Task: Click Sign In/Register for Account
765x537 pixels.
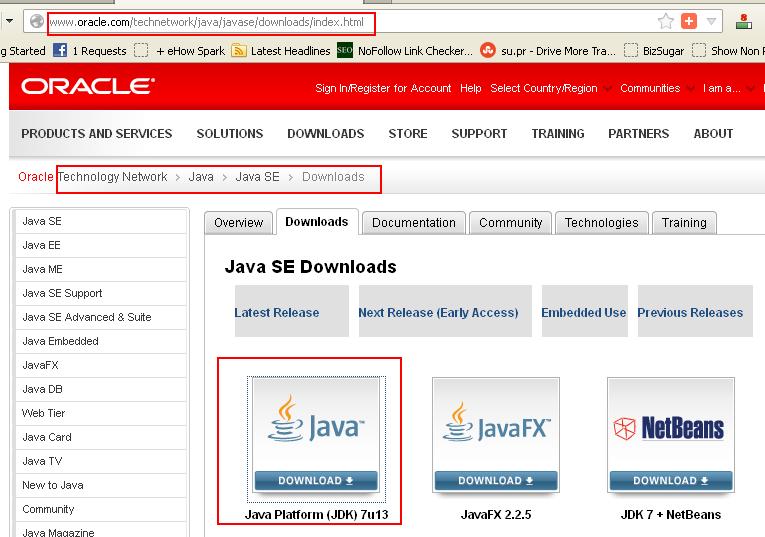Action: tap(383, 88)
